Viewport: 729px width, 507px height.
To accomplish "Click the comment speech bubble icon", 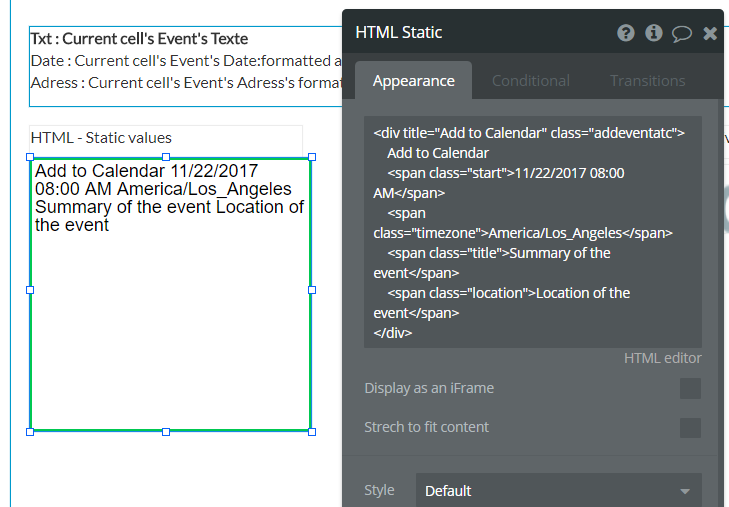I will pyautogui.click(x=682, y=33).
